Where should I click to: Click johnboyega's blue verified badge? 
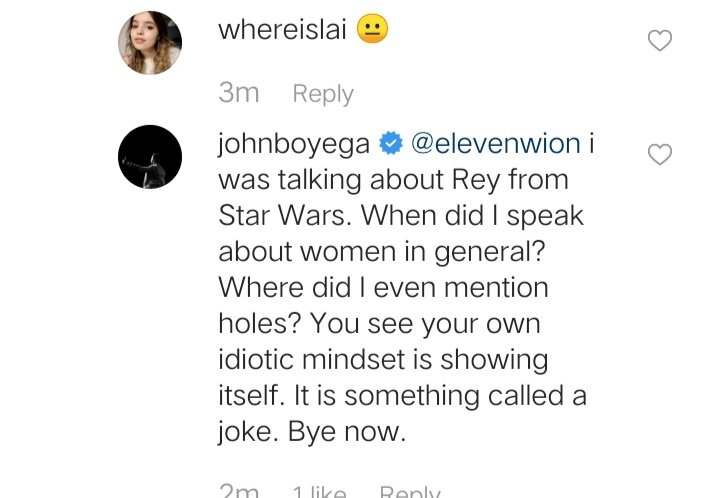tap(391, 144)
